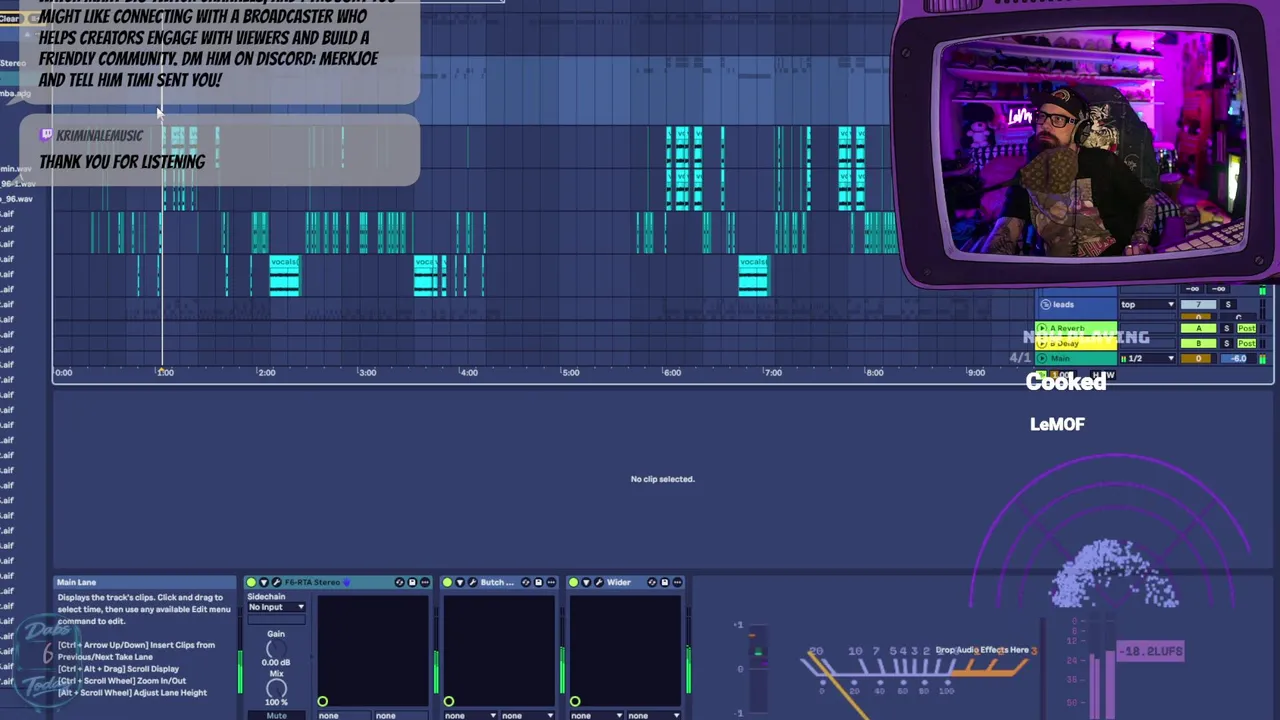1280x720 pixels.
Task: Click the Main track 0 pan field
Action: click(x=1198, y=358)
